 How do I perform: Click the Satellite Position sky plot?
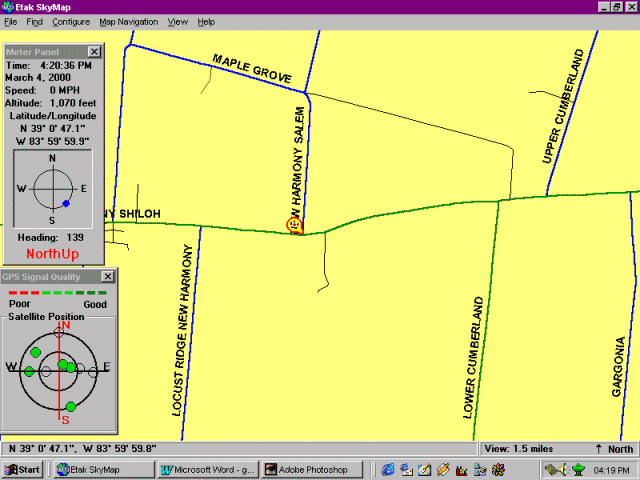tap(59, 371)
